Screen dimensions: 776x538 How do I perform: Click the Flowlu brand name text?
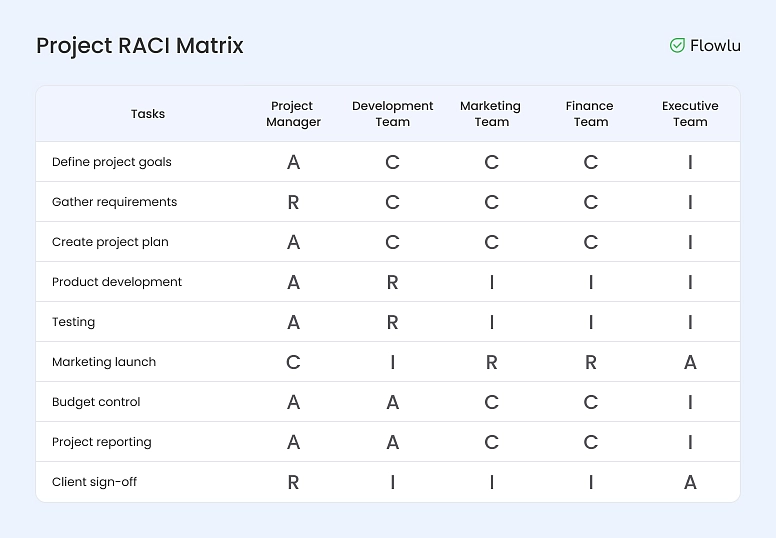[715, 45]
